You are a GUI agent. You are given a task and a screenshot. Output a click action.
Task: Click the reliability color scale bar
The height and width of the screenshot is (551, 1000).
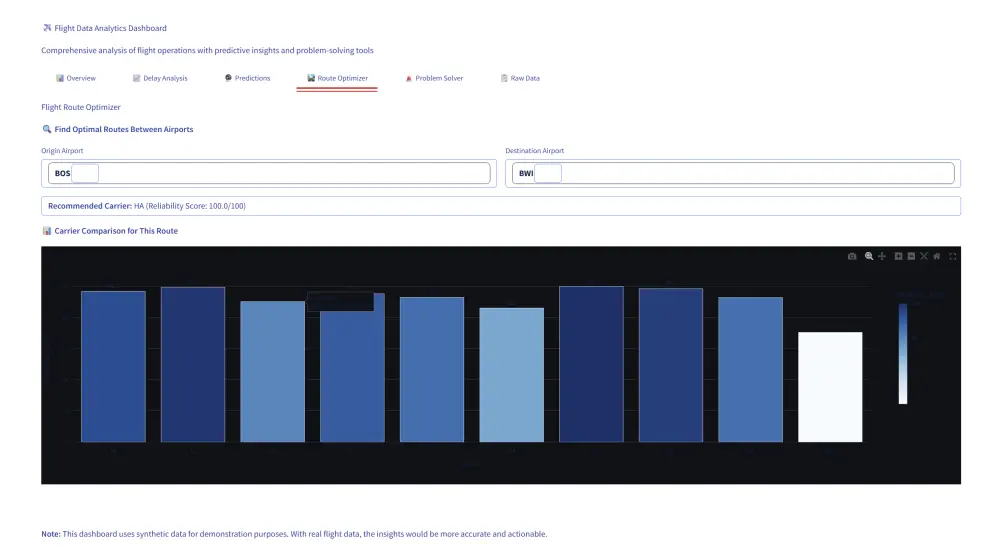(902, 354)
